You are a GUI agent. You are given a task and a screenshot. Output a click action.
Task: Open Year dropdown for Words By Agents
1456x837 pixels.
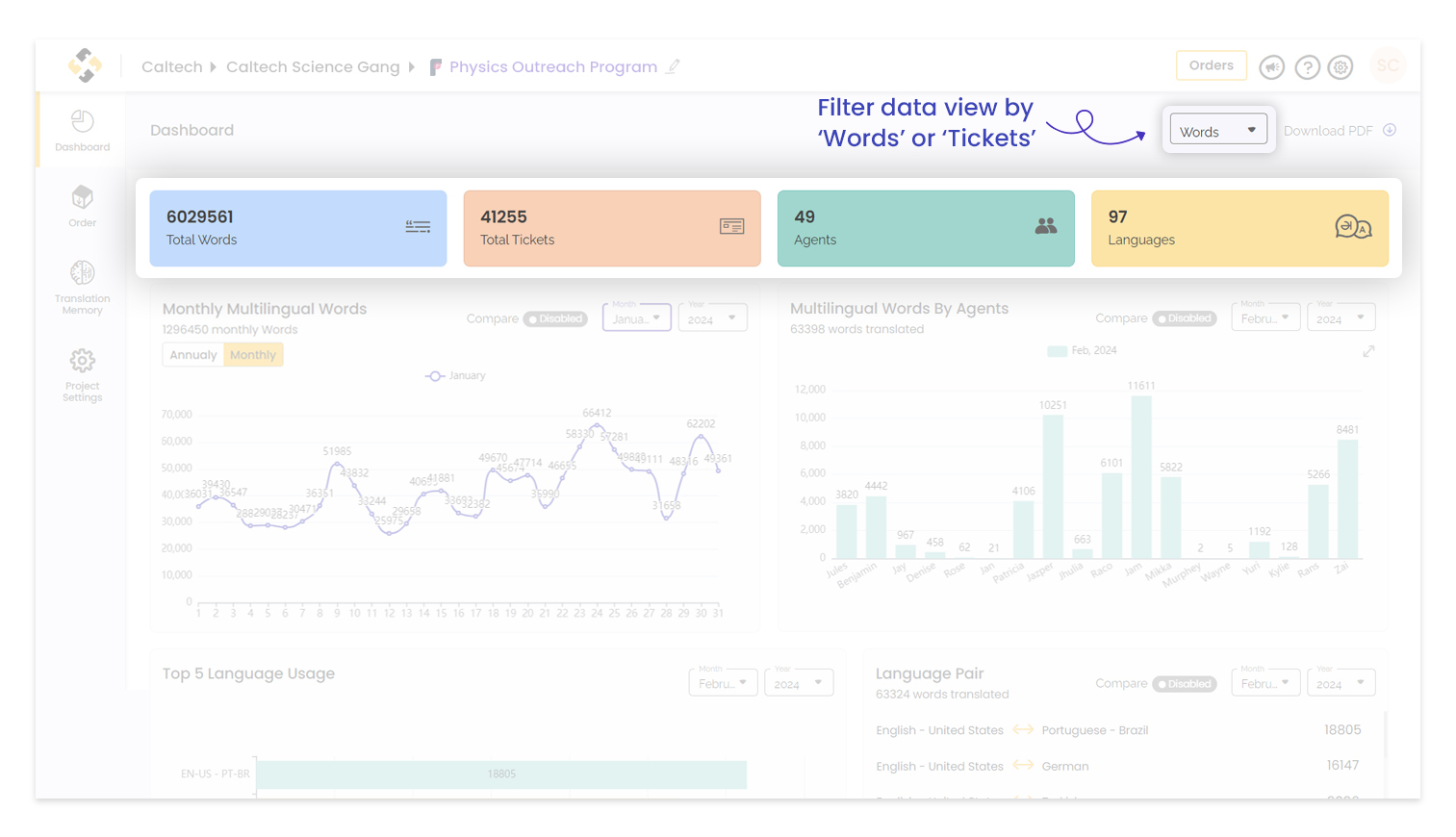coord(1341,317)
